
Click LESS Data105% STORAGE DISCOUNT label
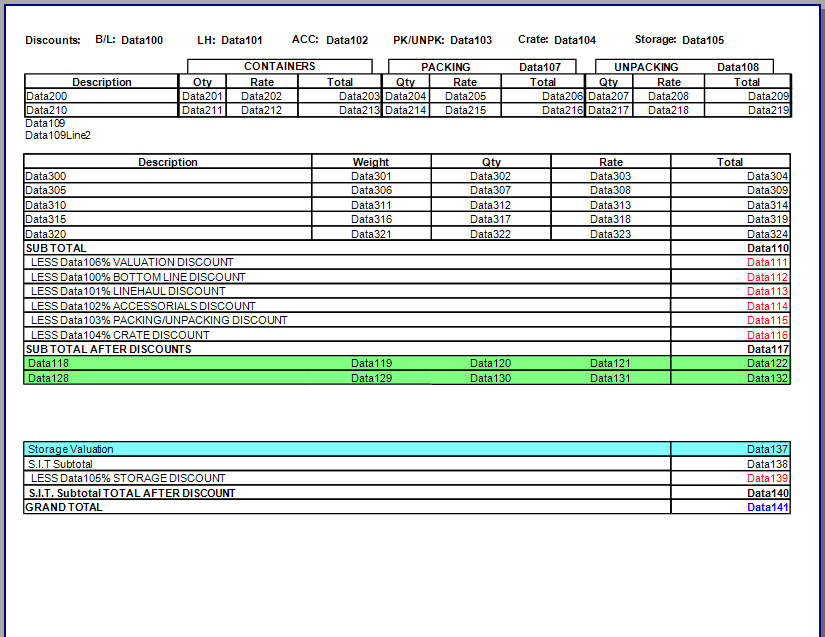[x=128, y=478]
